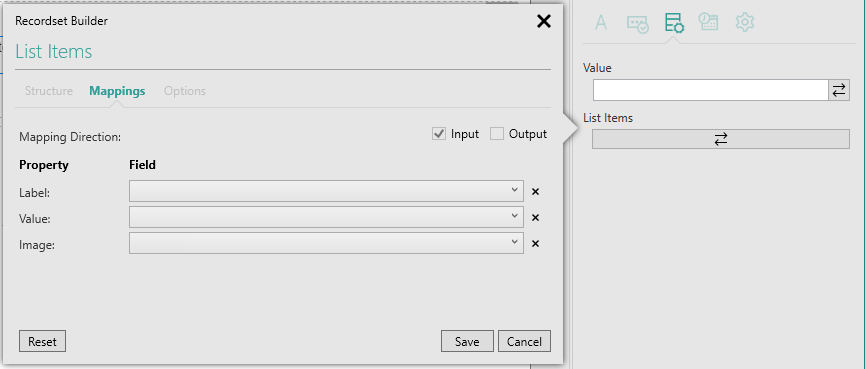865x369 pixels.
Task: Open the validation properties icon
Action: click(638, 23)
